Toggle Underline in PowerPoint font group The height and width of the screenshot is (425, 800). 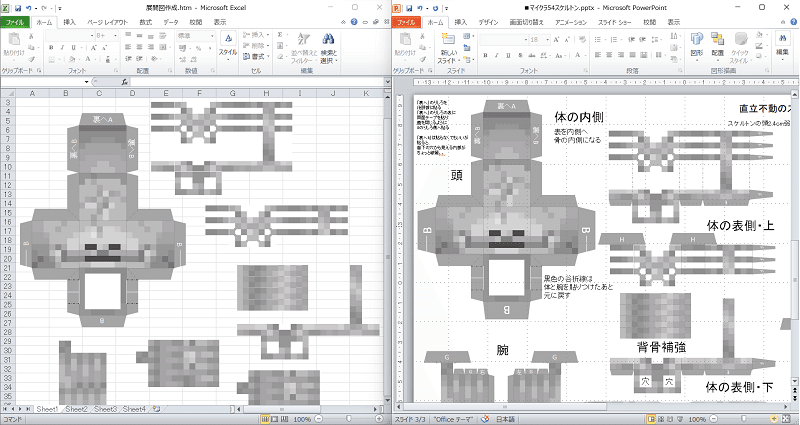pos(508,55)
